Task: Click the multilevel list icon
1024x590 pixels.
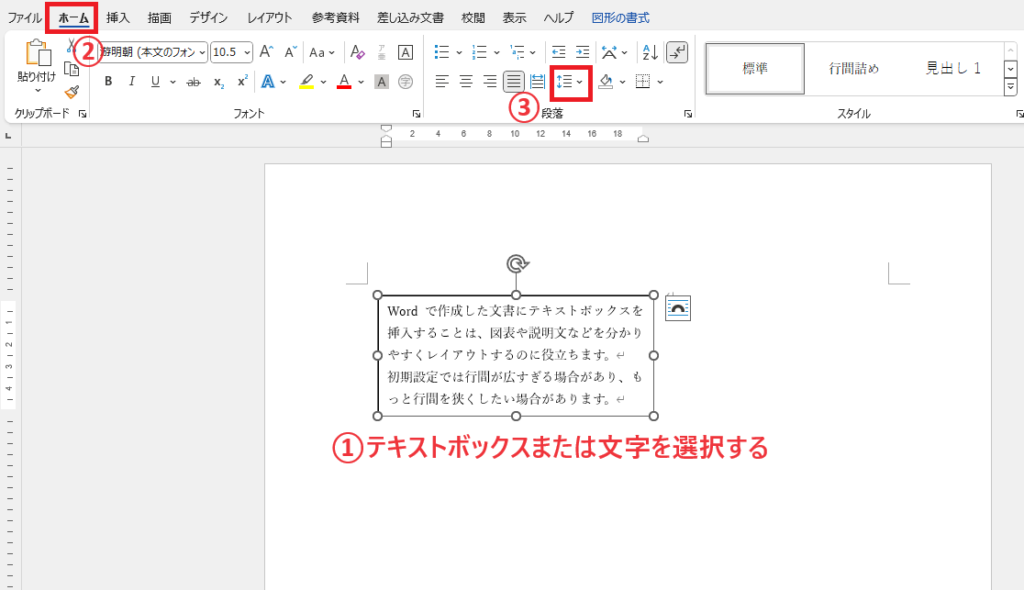Action: [517, 52]
